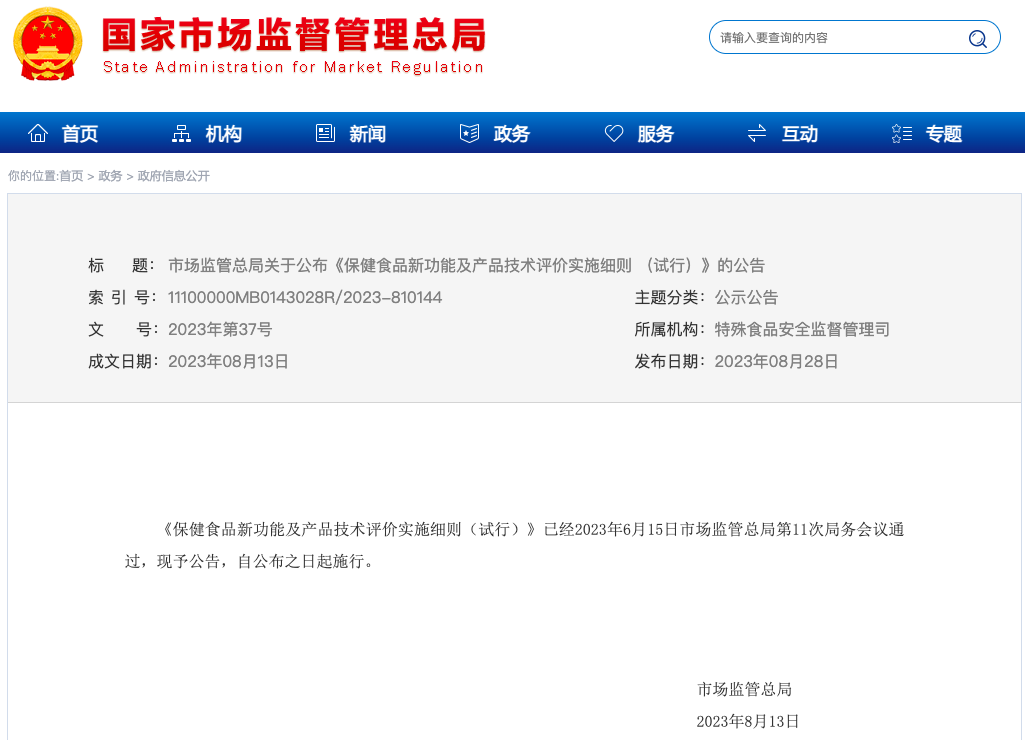The height and width of the screenshot is (740, 1025).
Task: Open the 机构 navigation menu item
Action: coord(224,134)
